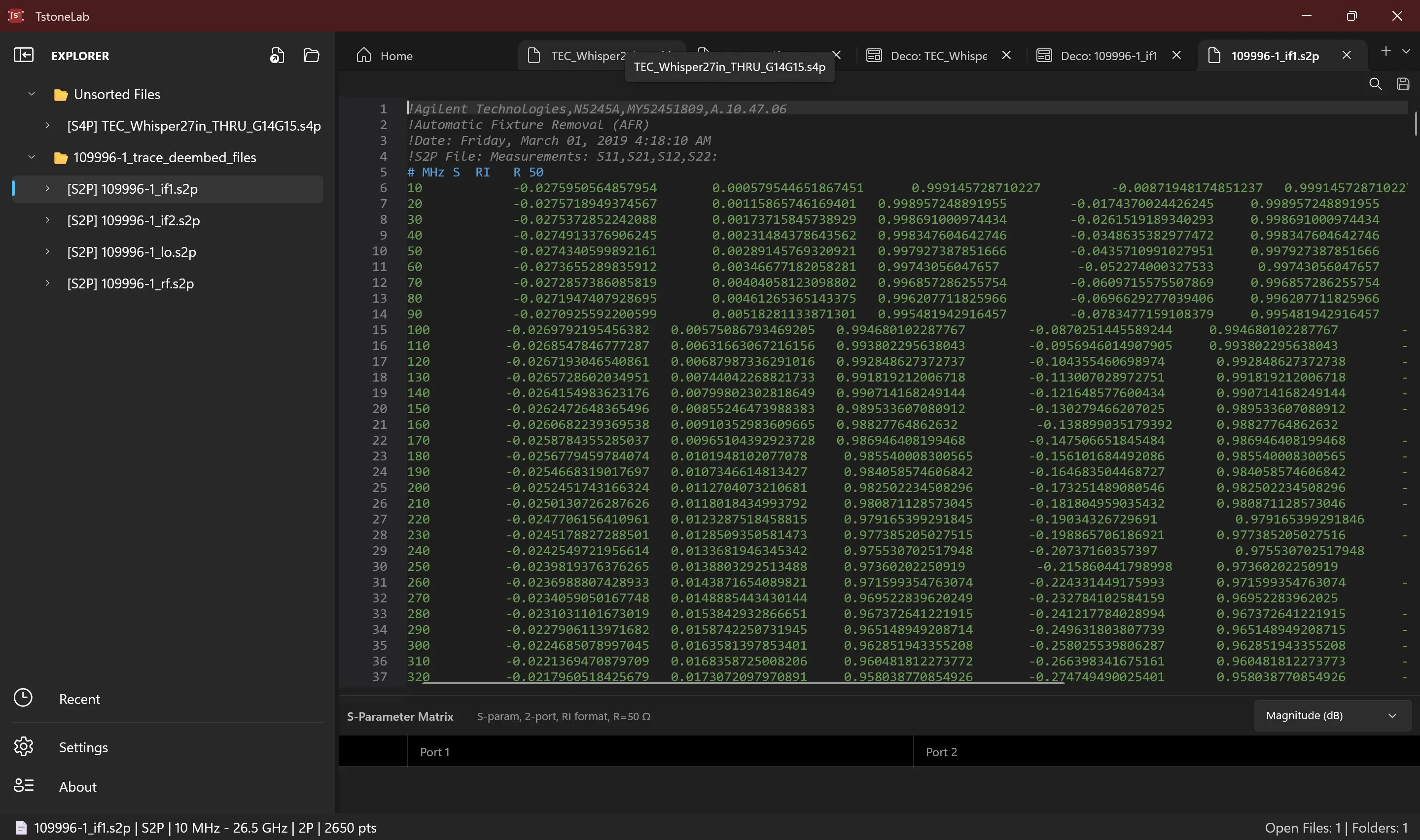This screenshot has width=1420, height=840.
Task: Click frequency value 320 on line 37
Action: (418, 676)
